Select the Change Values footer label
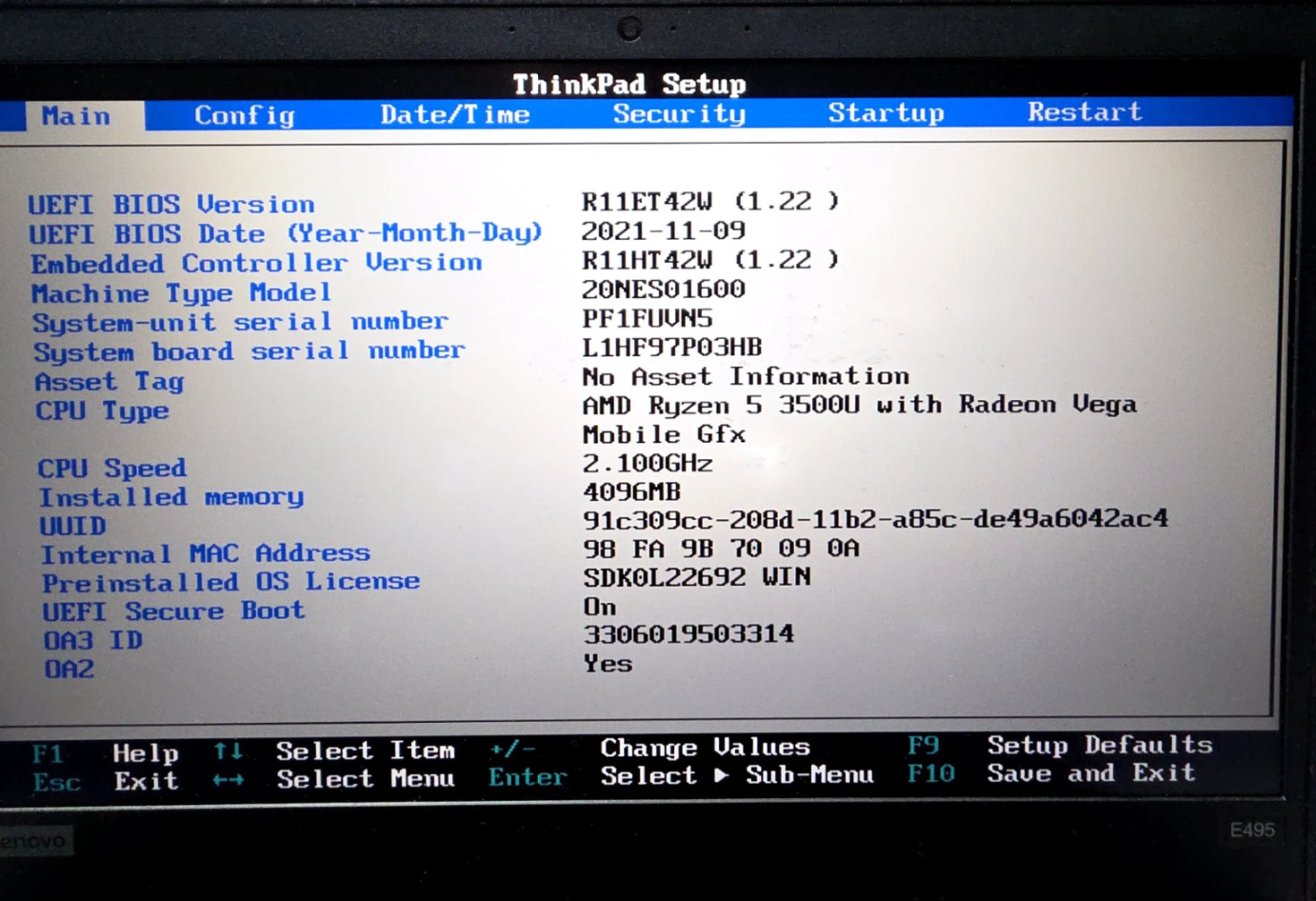This screenshot has width=1316, height=901. click(706, 748)
